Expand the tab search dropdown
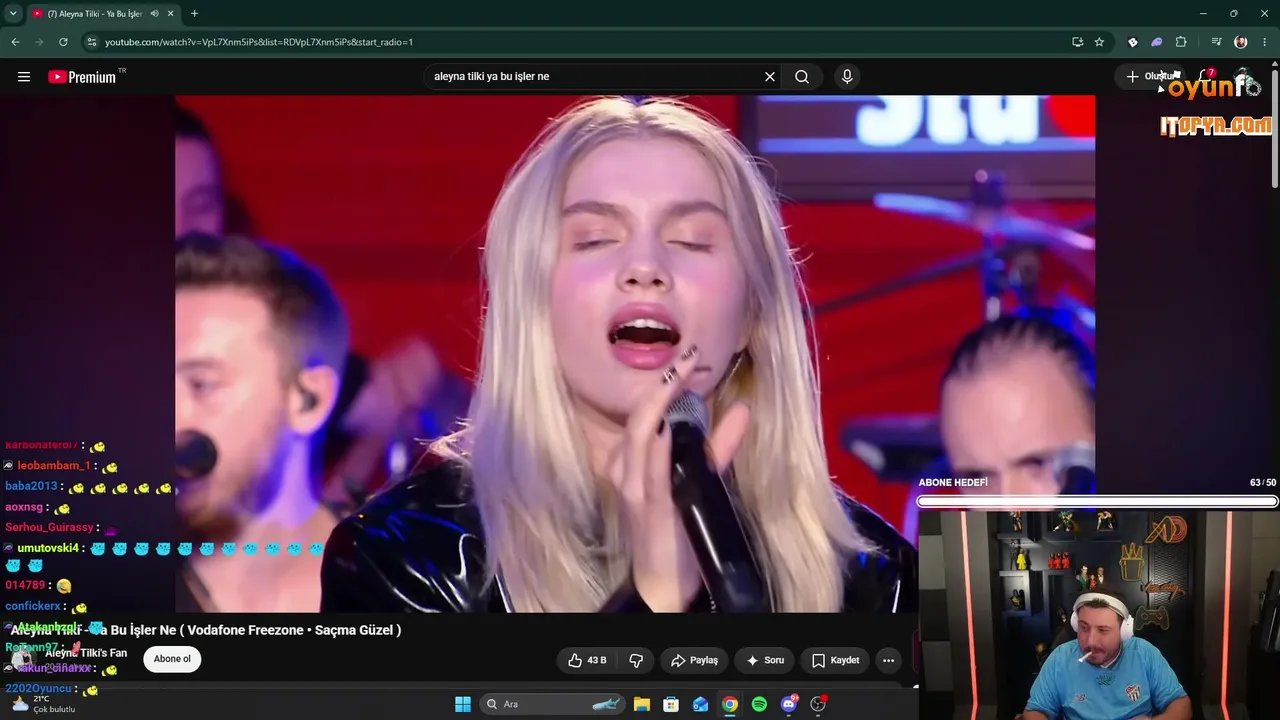Screen dimensions: 1280x720 [14, 13]
